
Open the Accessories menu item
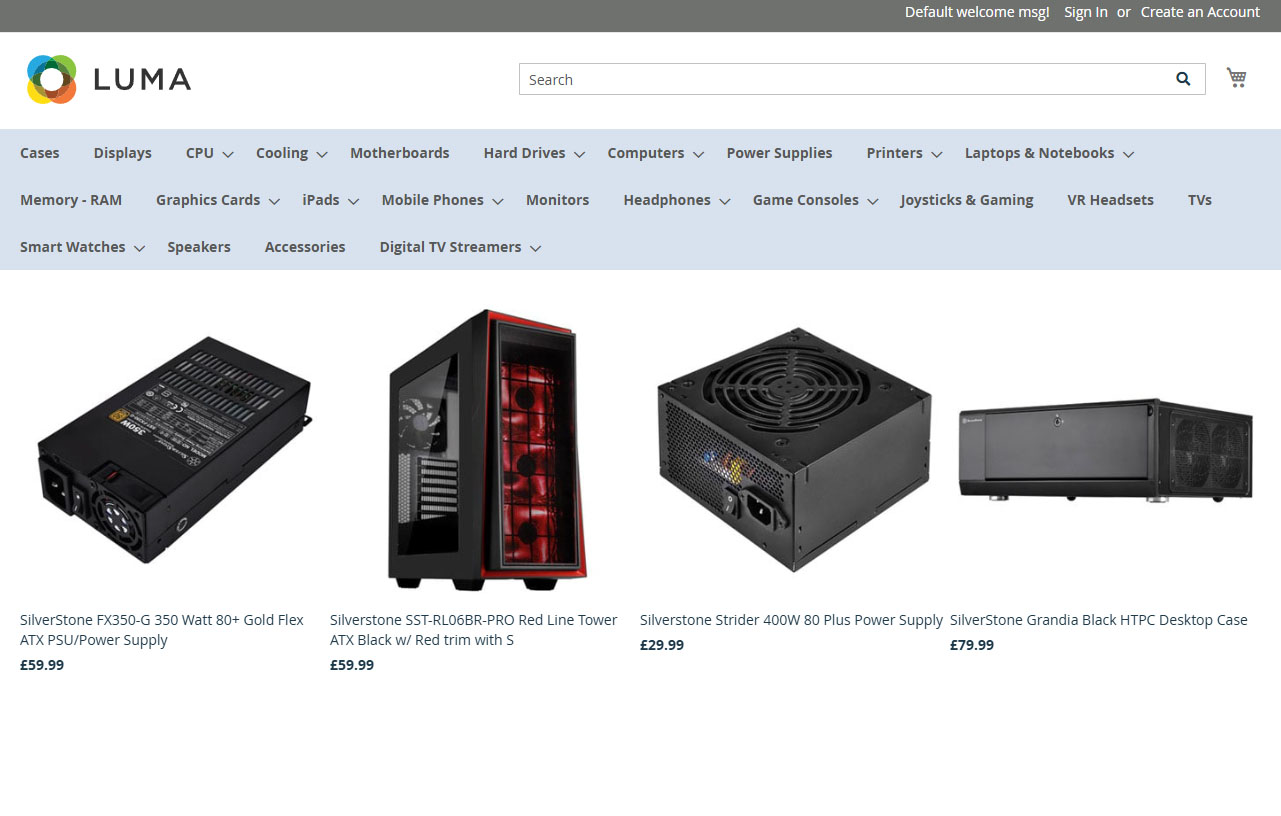(x=305, y=247)
